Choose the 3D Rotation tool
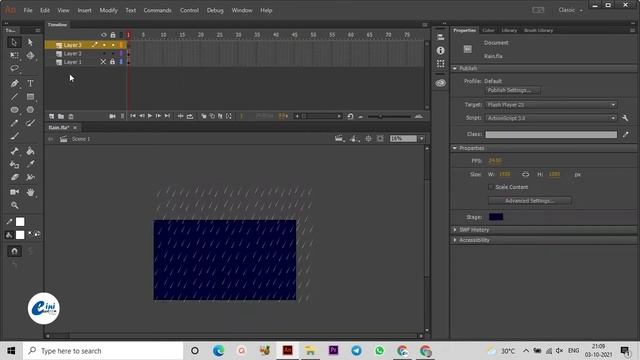 click(x=30, y=55)
